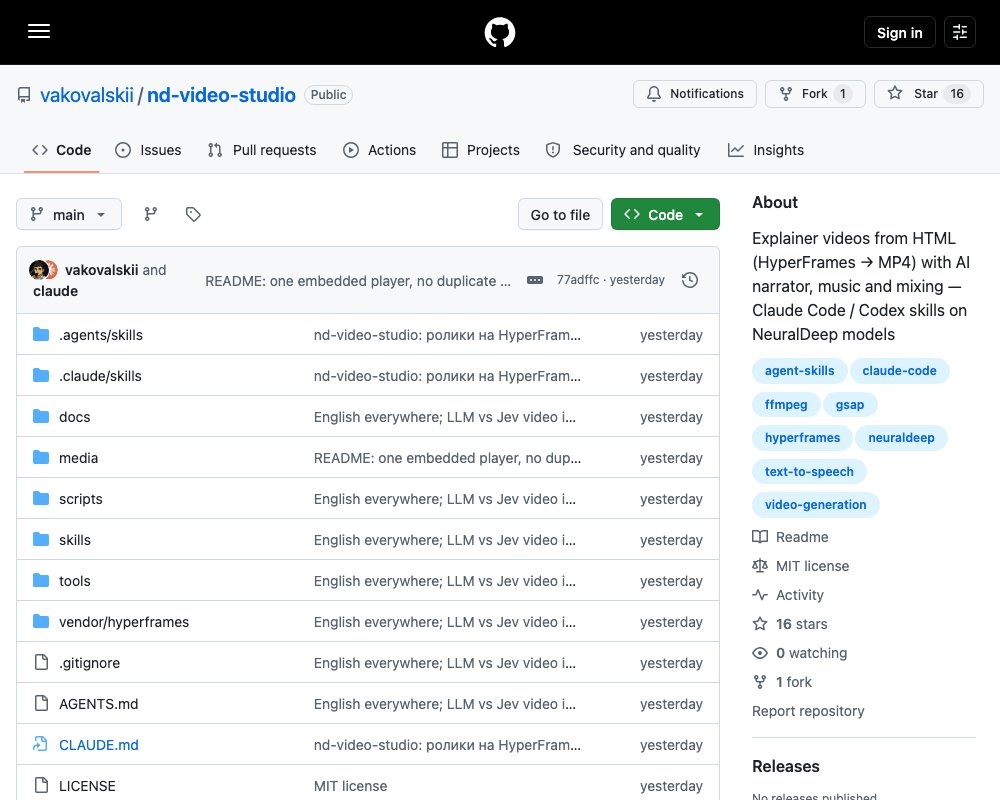
Task: Click the star icon next to 16 stars
Action: [x=760, y=623]
